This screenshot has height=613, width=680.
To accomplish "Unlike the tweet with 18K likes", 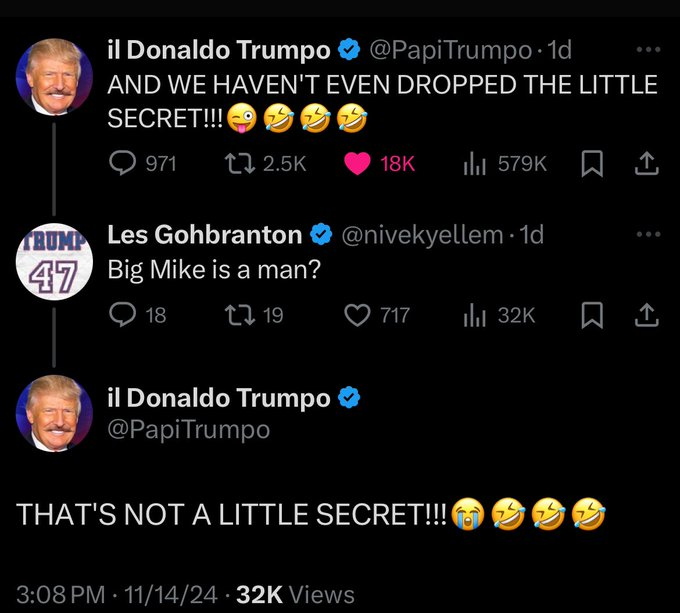I will click(x=357, y=163).
